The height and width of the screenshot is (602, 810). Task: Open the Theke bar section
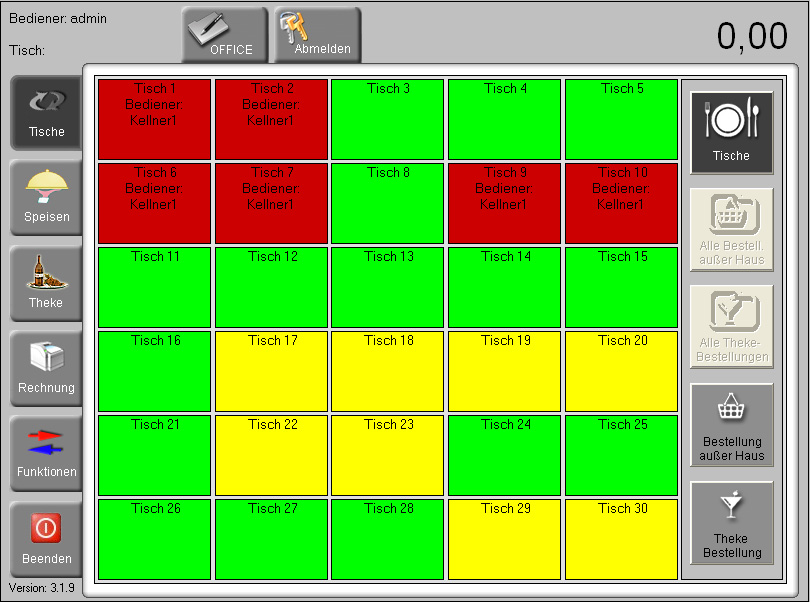(46, 283)
